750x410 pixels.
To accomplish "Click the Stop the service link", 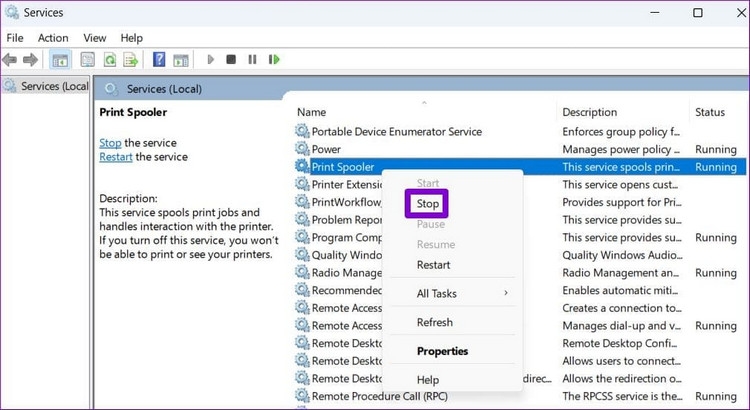I will pos(110,143).
